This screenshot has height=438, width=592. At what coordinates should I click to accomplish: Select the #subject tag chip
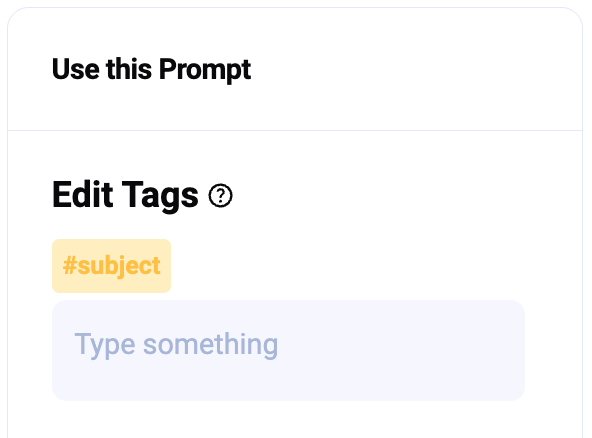tap(111, 266)
